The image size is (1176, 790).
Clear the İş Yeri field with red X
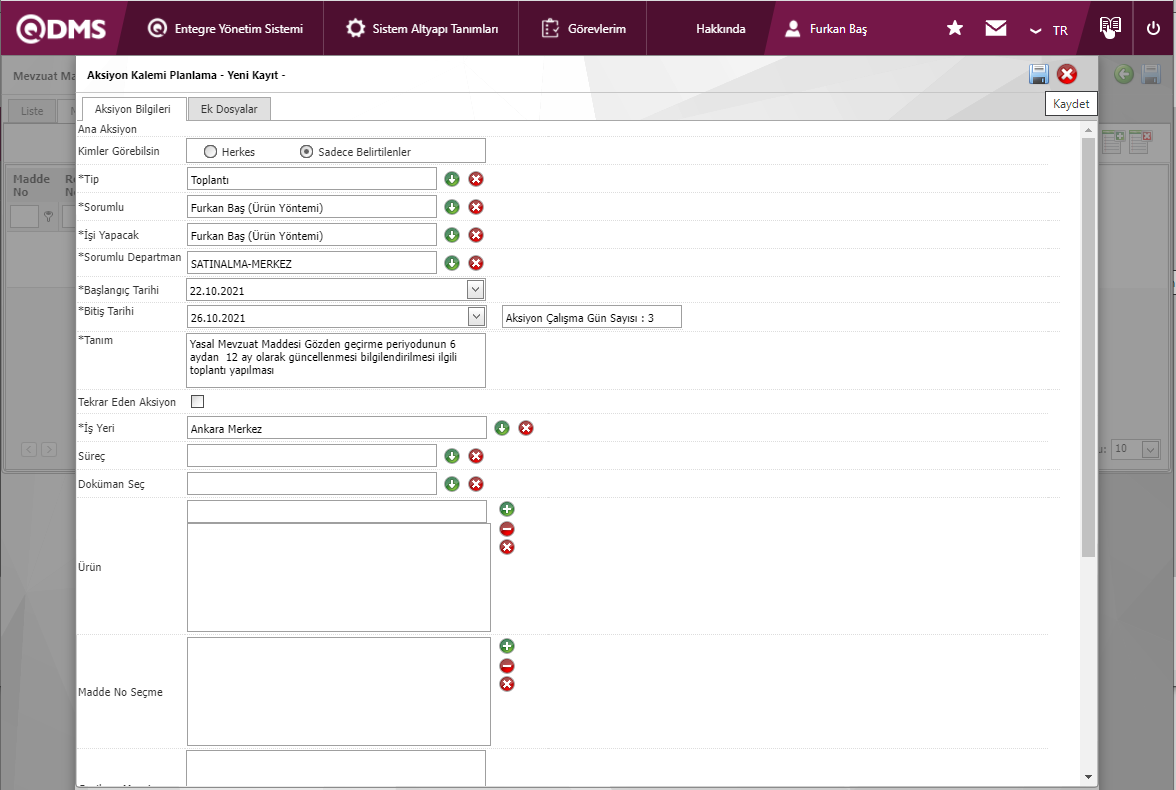coord(526,428)
